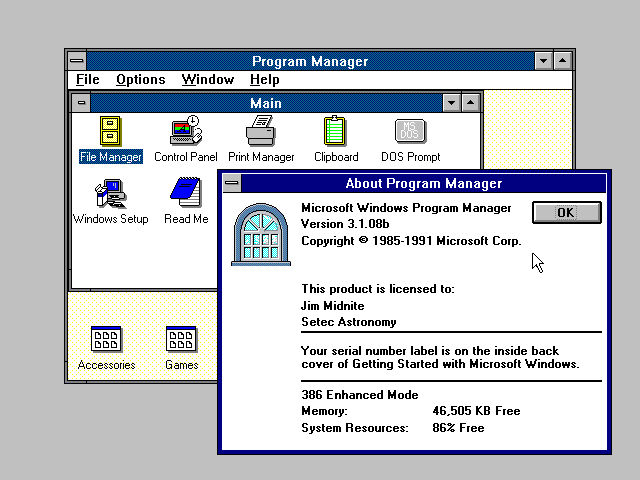Image resolution: width=640 pixels, height=480 pixels.
Task: Open the Main window control menu box
Action: coord(81,103)
